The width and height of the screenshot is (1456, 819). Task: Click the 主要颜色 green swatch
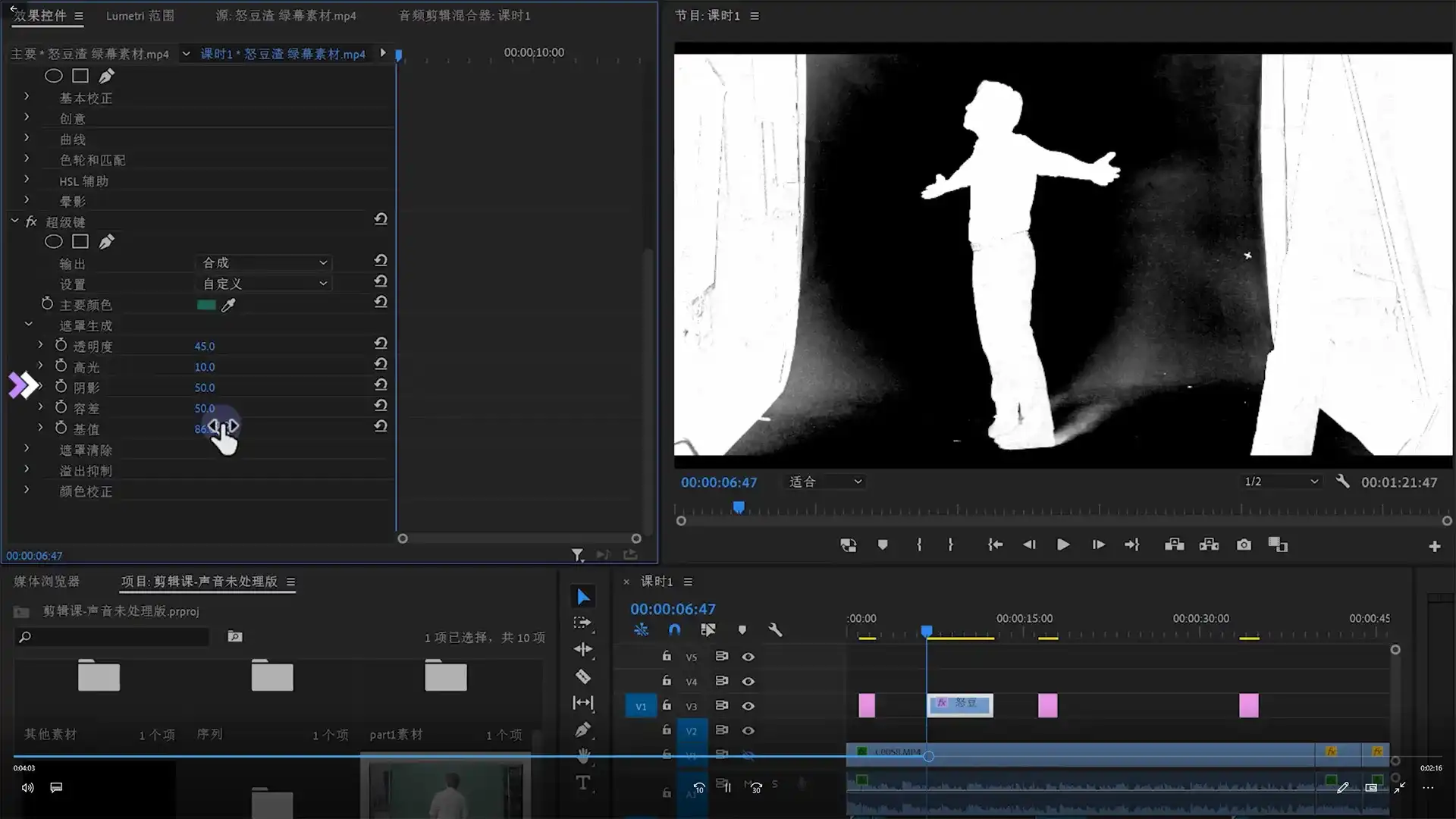[x=206, y=305]
